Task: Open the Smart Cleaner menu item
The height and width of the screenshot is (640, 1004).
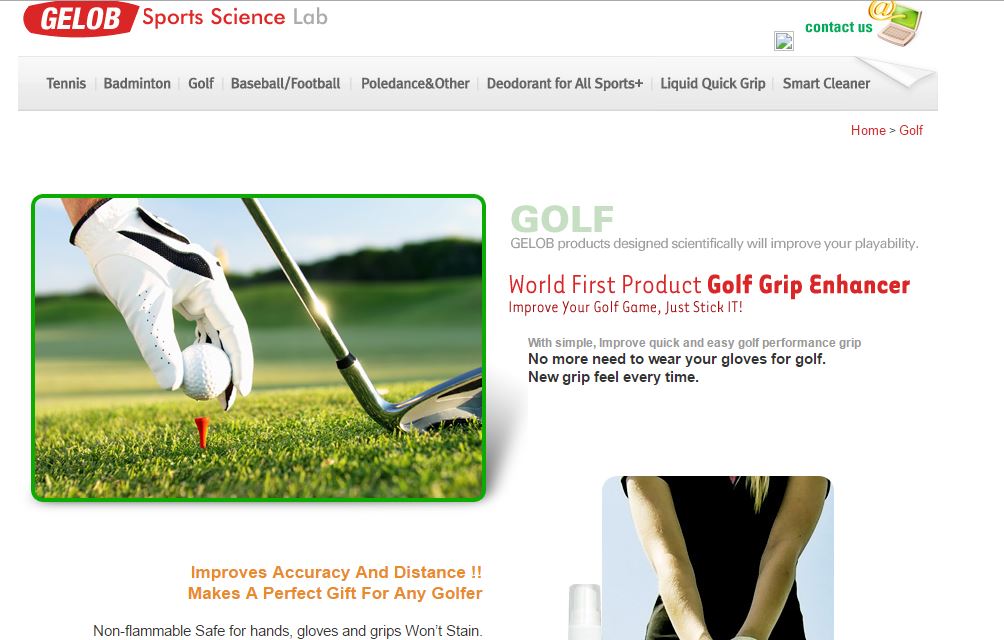Action: coord(826,84)
